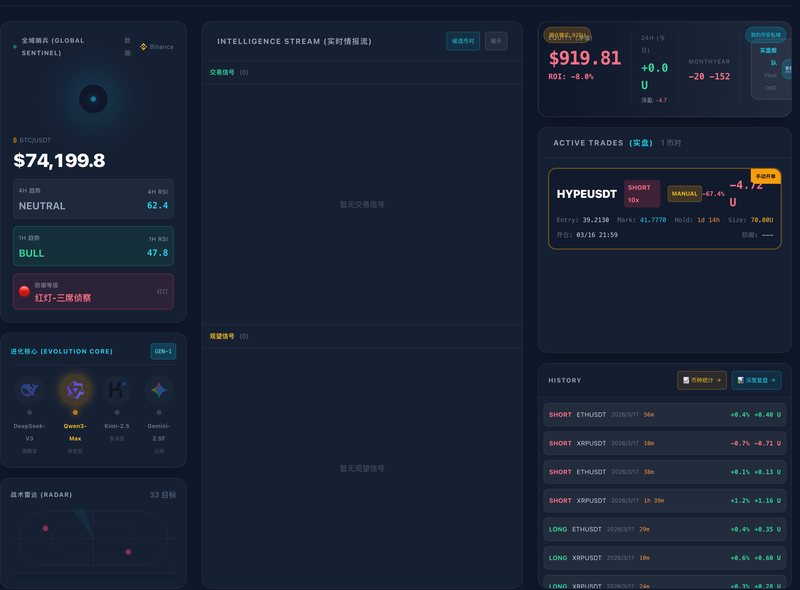Screen dimensions: 800x590
Task: Click the $919.81 equity value
Action: coord(585,58)
